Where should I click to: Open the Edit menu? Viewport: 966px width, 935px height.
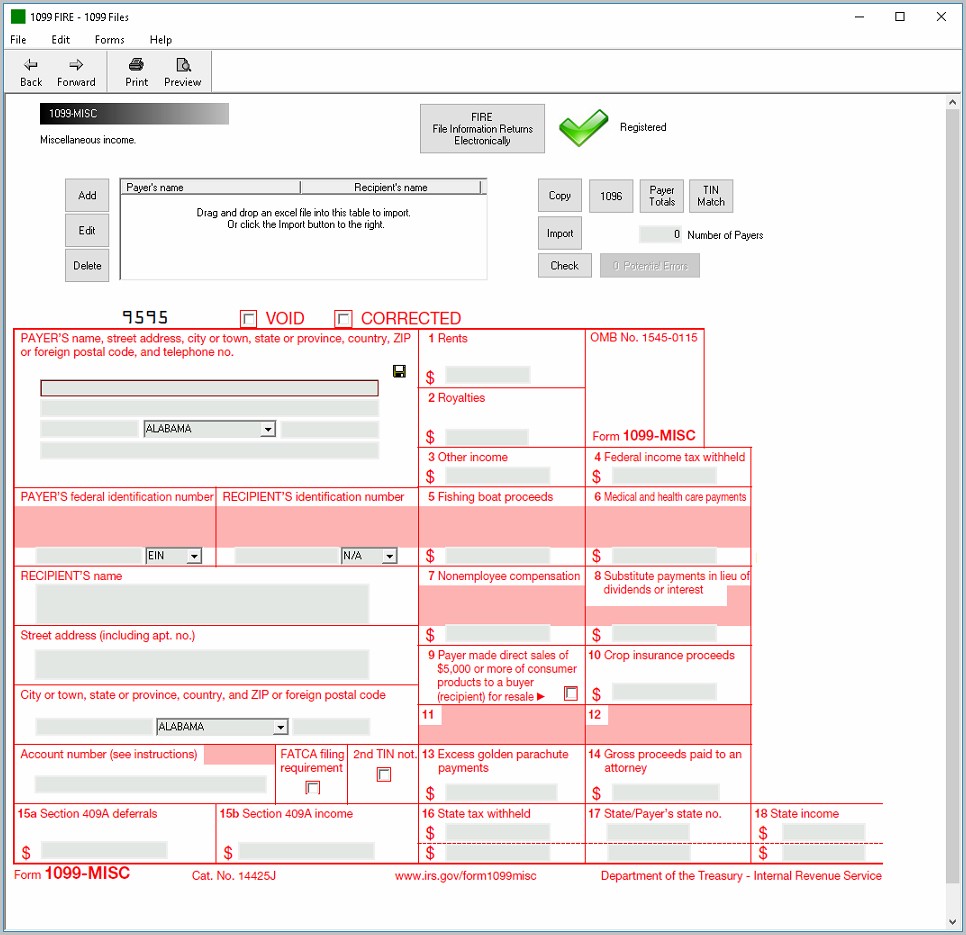(x=61, y=40)
